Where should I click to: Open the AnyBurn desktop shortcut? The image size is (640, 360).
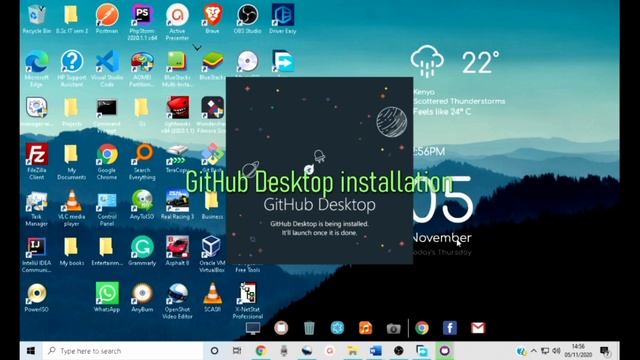tap(142, 298)
